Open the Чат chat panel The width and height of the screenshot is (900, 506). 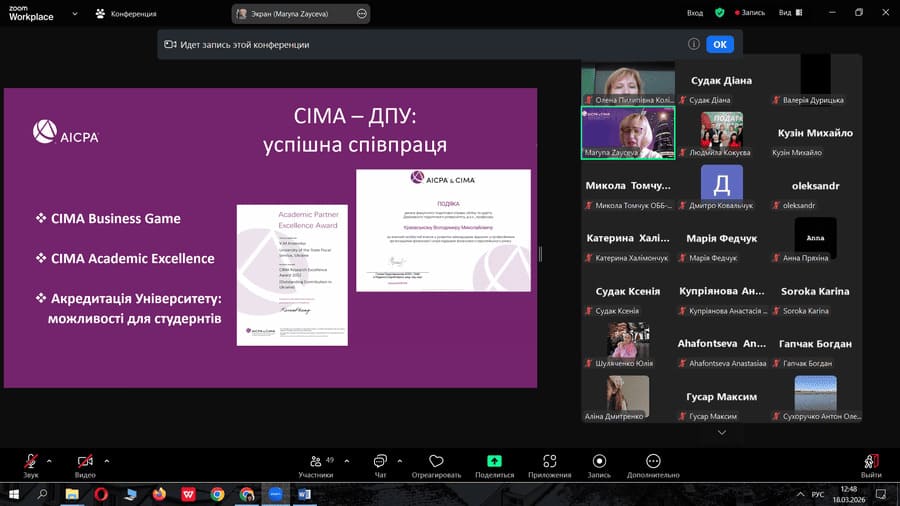[380, 466]
